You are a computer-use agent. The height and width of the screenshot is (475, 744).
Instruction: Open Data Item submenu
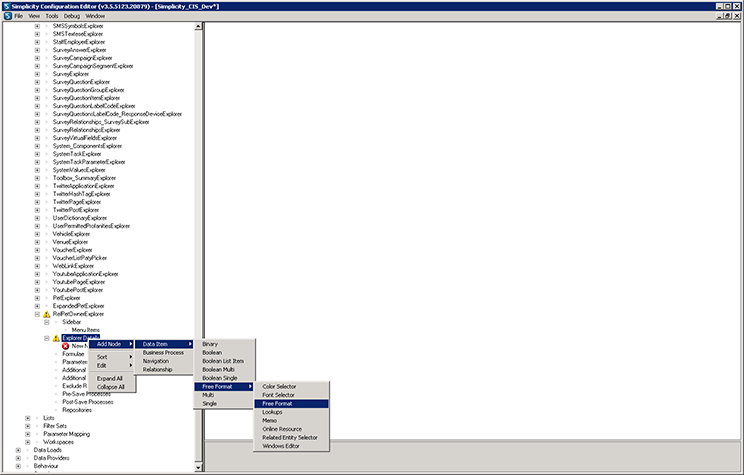click(x=164, y=344)
